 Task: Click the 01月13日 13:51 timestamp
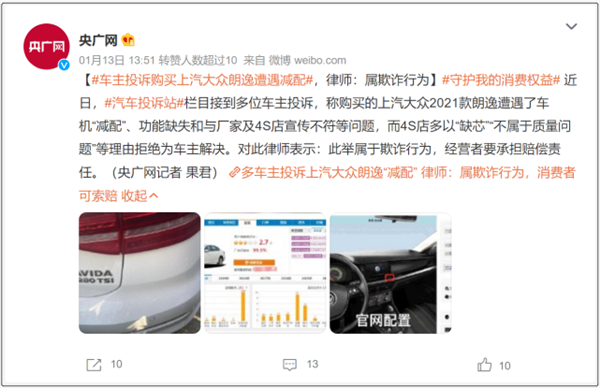click(x=117, y=60)
